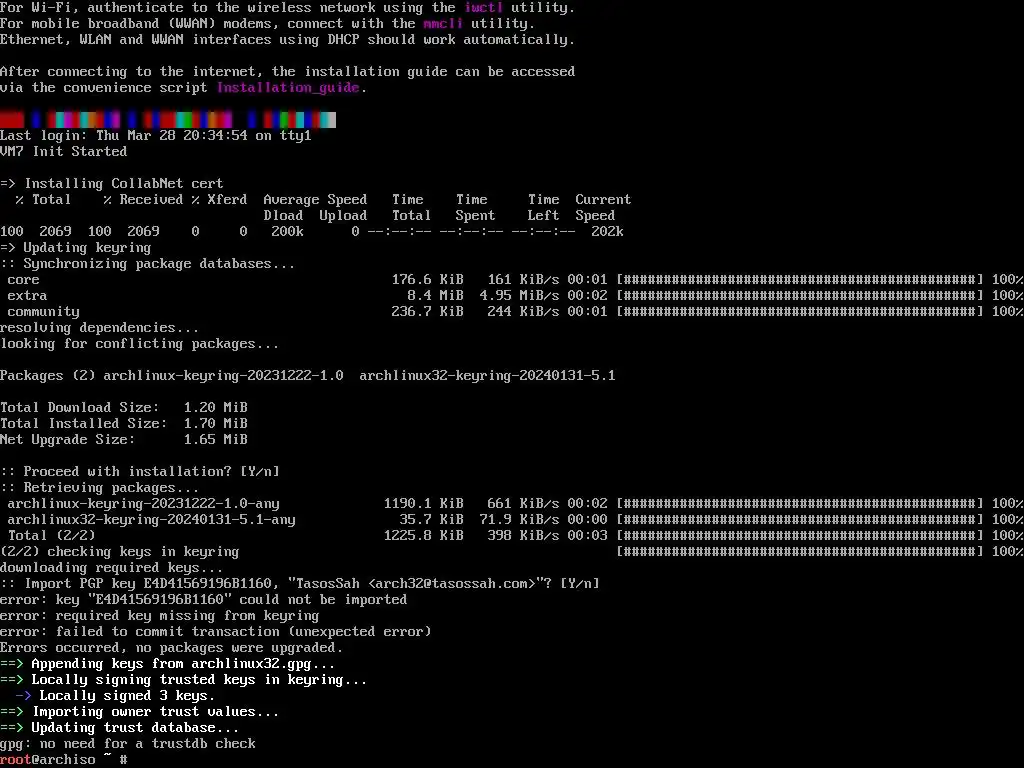Click the 'Time Left' column header
Viewport: 1024px width, 768px height.
click(x=543, y=208)
